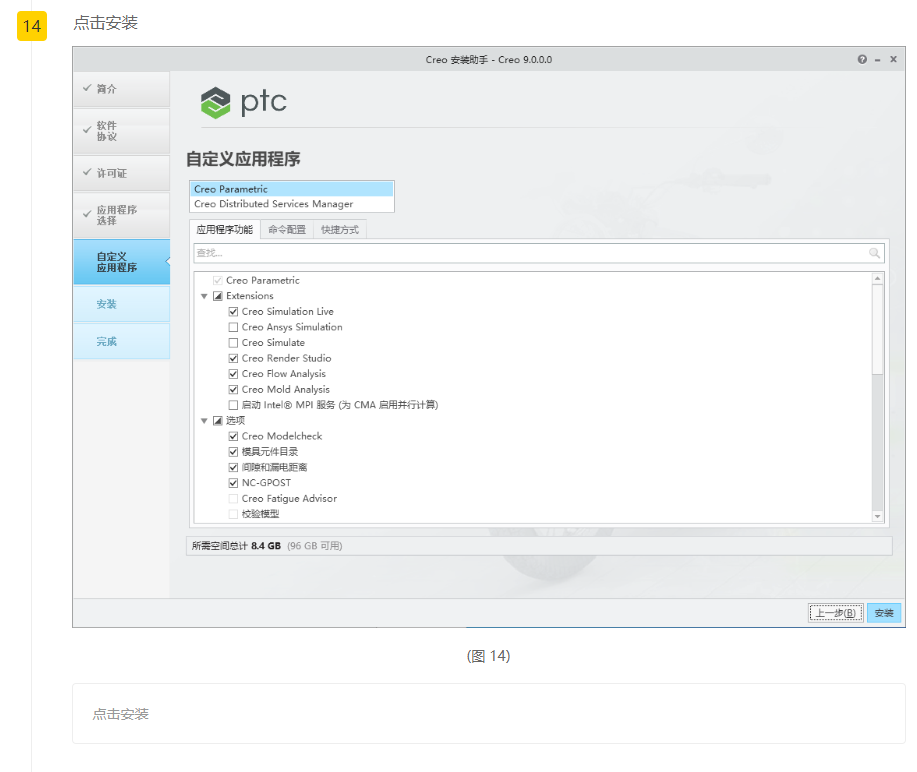Click scrollbar up arrow in feature list
This screenshot has height=772, width=917.
(x=877, y=278)
